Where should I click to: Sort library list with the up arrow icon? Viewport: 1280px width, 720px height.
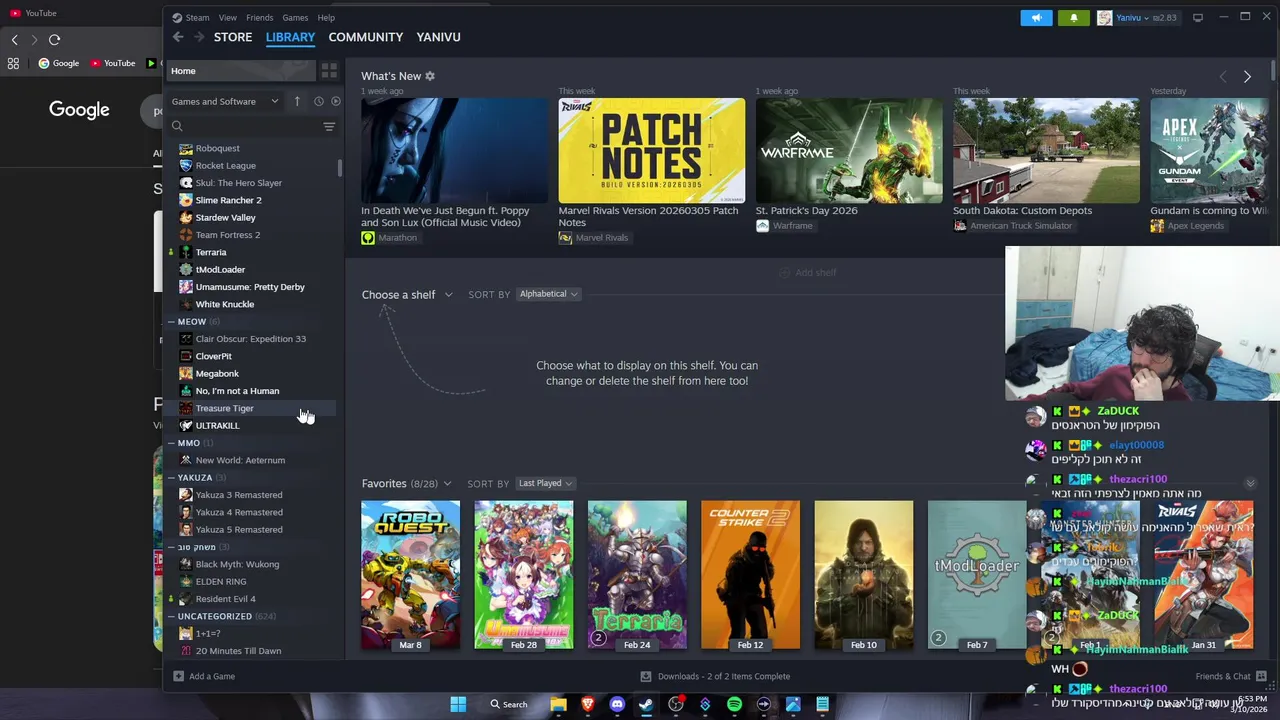297,101
